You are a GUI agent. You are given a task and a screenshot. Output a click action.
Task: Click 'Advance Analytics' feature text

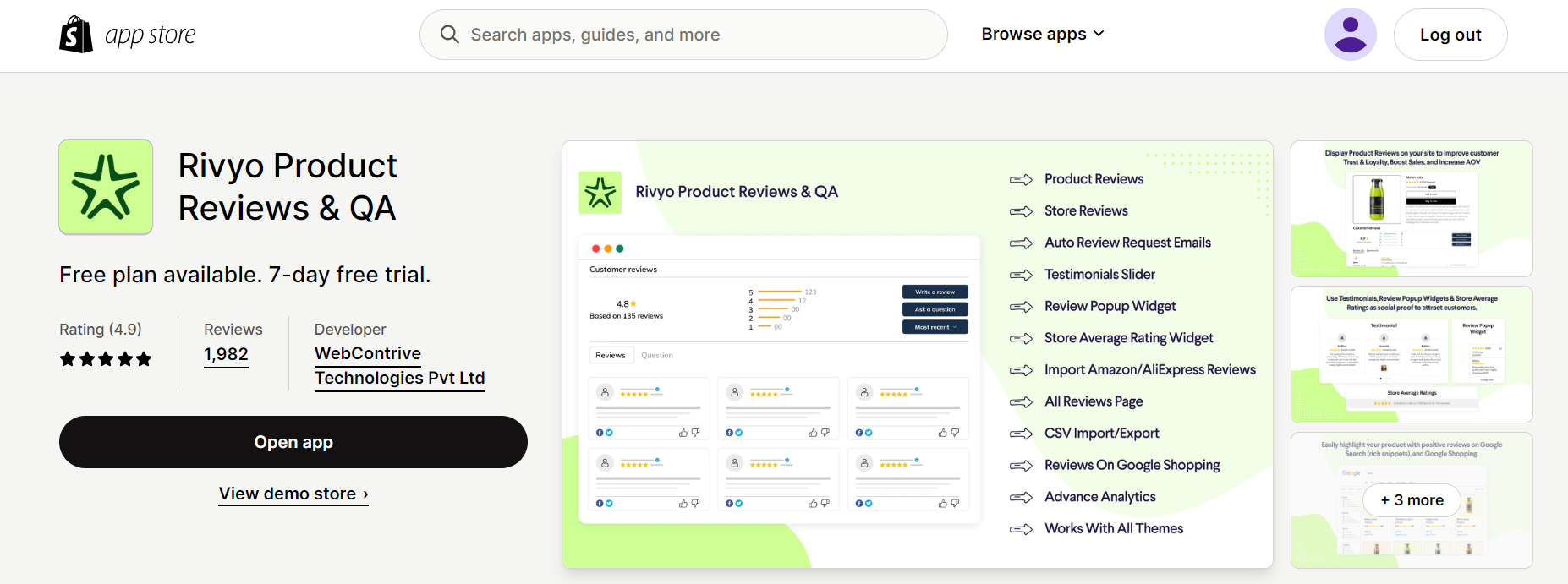(1100, 497)
